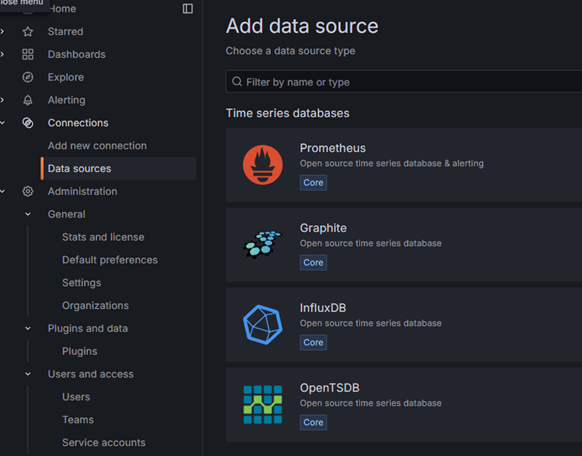This screenshot has width=582, height=456.
Task: Collapse the Administration section chevron
Action: coord(2,191)
